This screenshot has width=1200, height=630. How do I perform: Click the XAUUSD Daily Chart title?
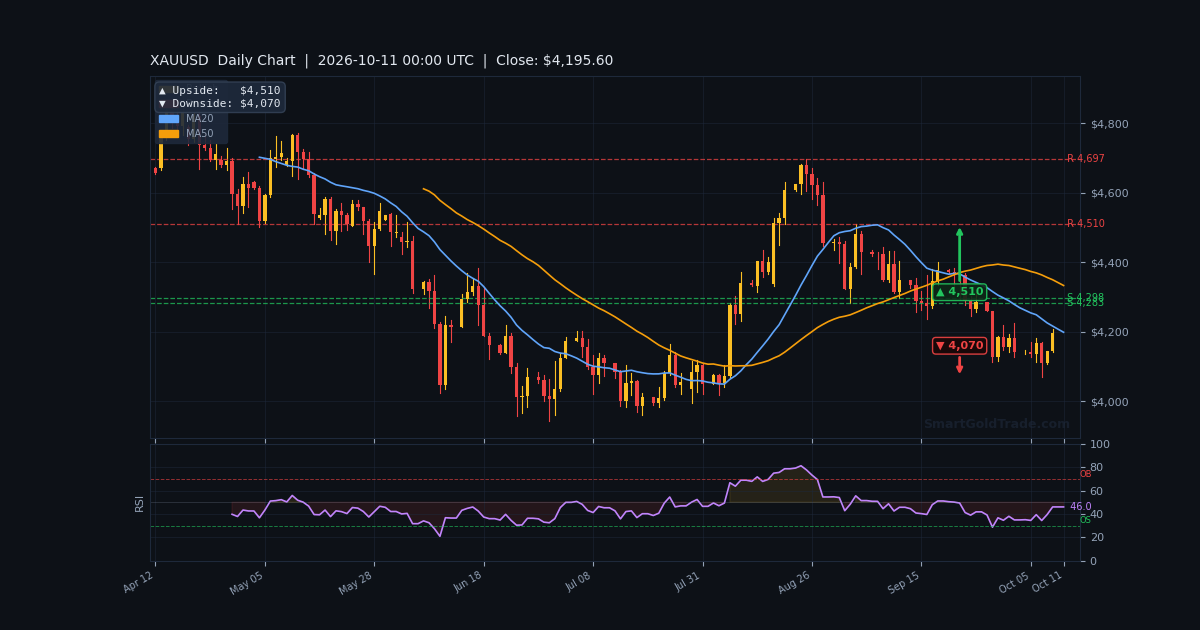(x=381, y=61)
